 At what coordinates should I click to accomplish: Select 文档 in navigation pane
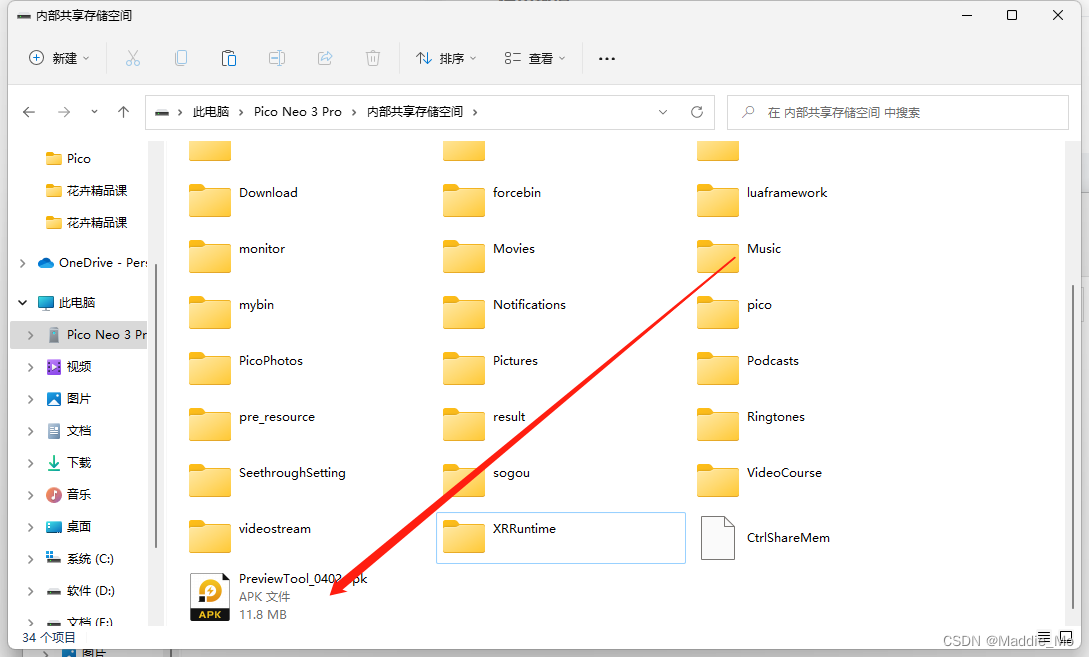point(78,431)
